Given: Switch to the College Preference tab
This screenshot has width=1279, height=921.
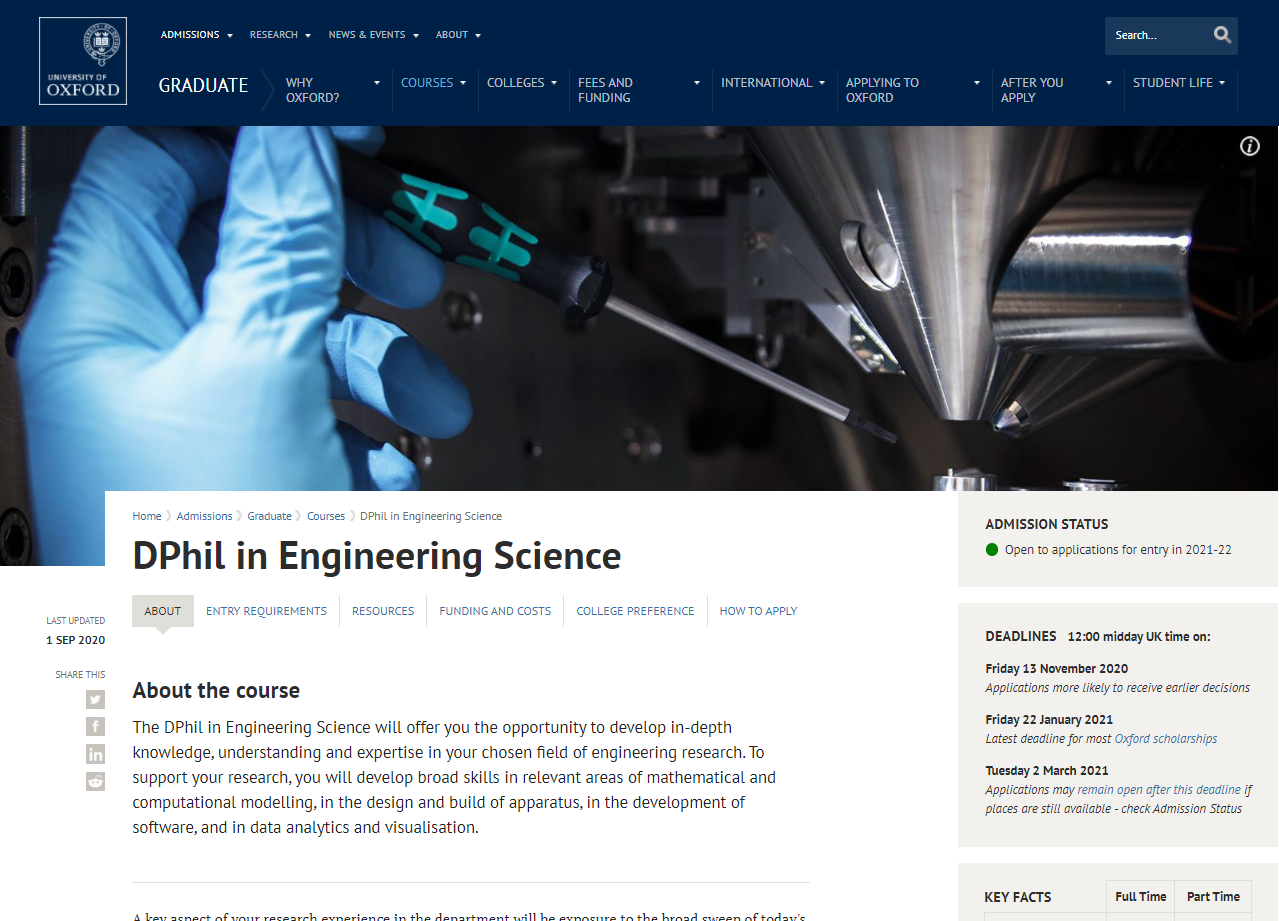Looking at the screenshot, I should (635, 611).
